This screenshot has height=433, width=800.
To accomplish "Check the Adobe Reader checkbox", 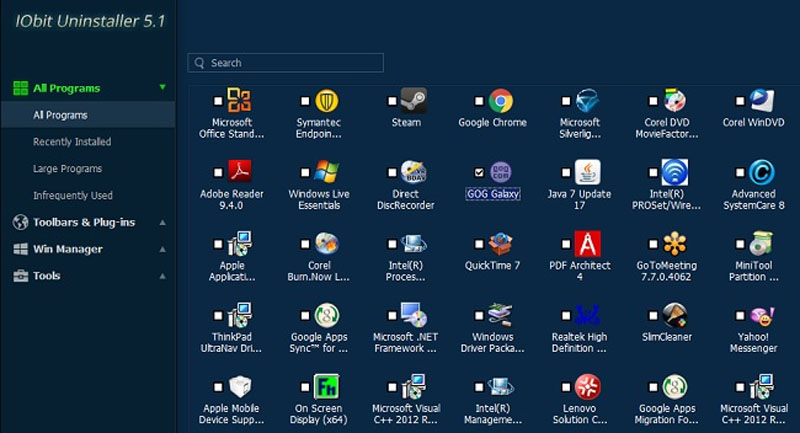I will click(218, 172).
